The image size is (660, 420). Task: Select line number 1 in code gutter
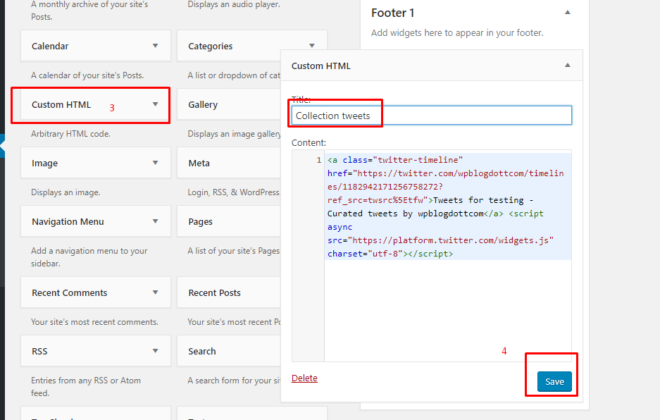(x=319, y=160)
